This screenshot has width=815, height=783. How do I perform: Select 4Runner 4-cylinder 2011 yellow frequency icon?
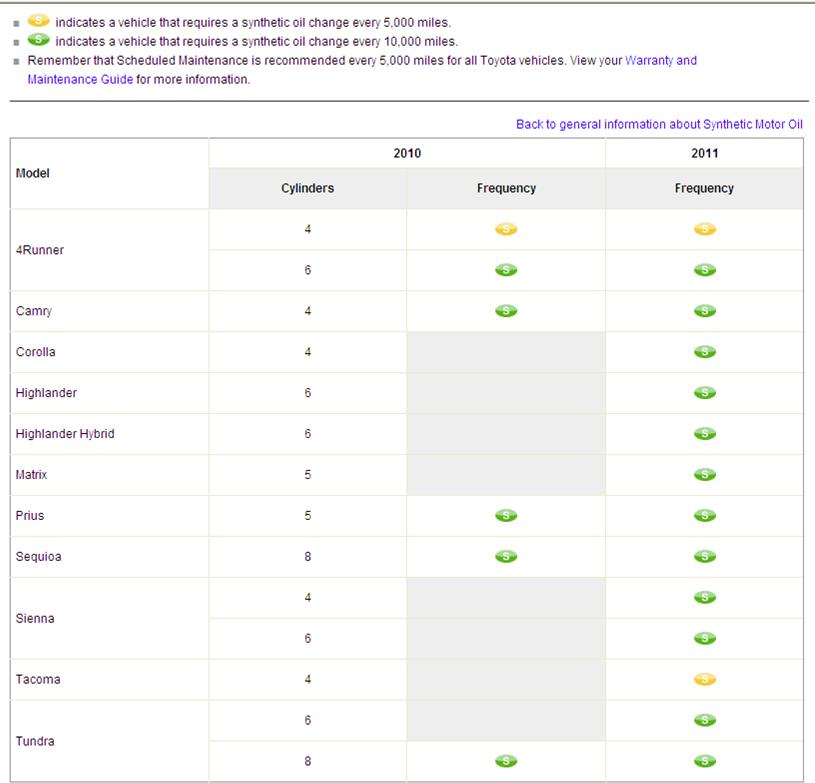(705, 229)
